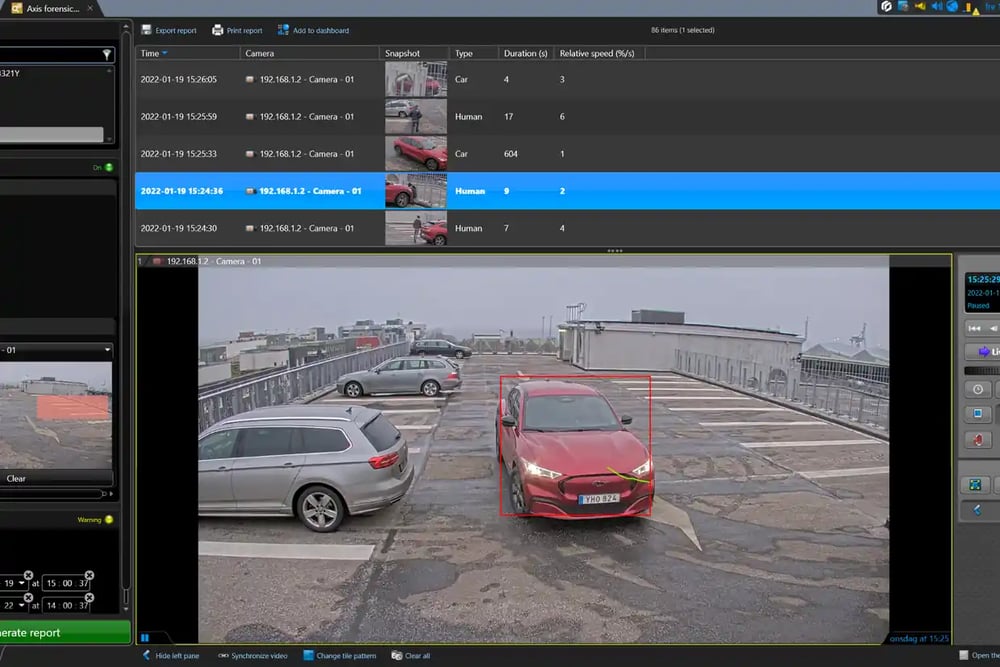Image resolution: width=1000 pixels, height=667 pixels.
Task: Select the row with duration 604
Action: (568, 154)
